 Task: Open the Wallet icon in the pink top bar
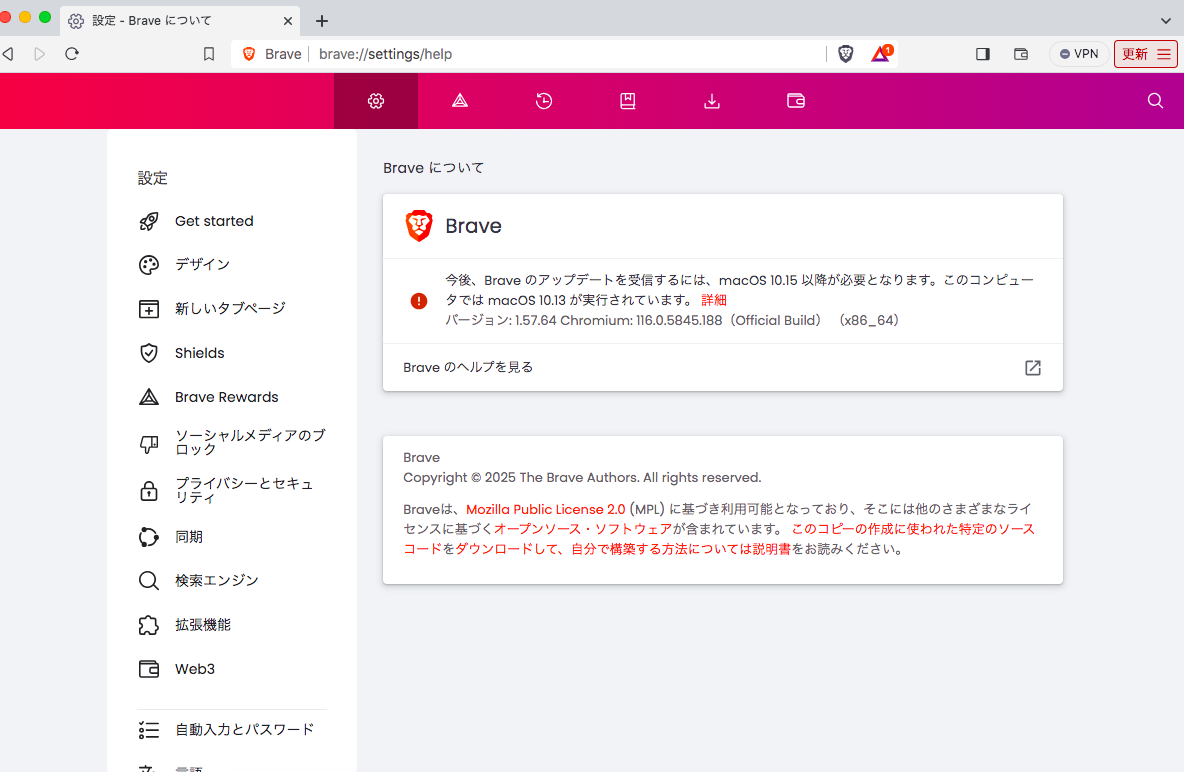[x=796, y=100]
